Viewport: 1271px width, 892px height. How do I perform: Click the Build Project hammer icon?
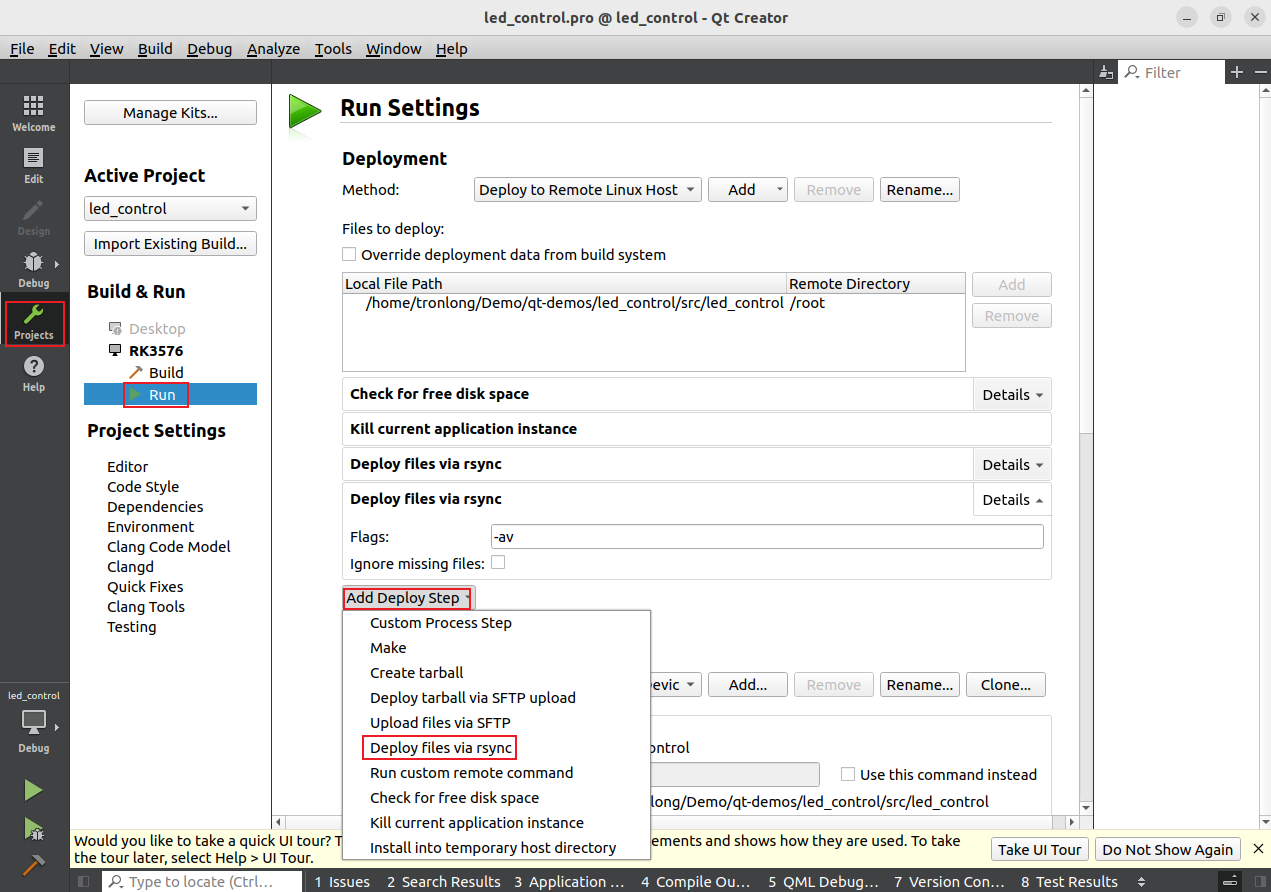pos(34,864)
